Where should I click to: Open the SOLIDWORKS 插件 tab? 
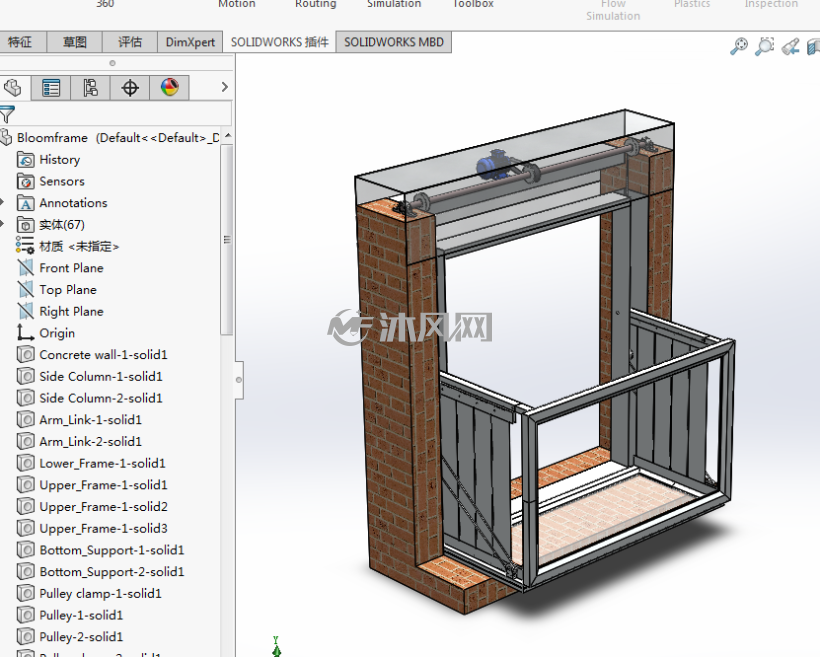[280, 42]
